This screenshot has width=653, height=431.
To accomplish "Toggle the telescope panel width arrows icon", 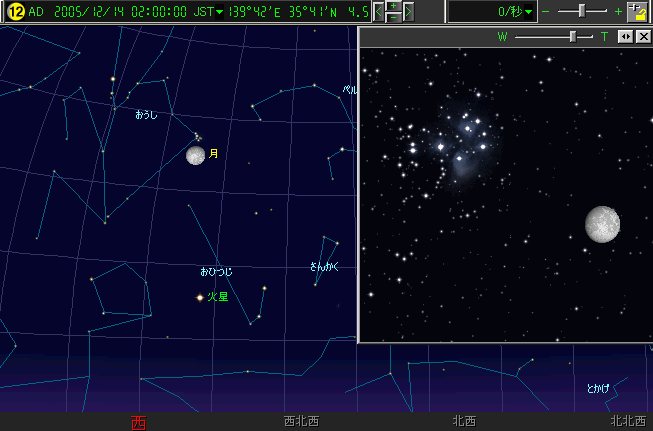I will (625, 36).
